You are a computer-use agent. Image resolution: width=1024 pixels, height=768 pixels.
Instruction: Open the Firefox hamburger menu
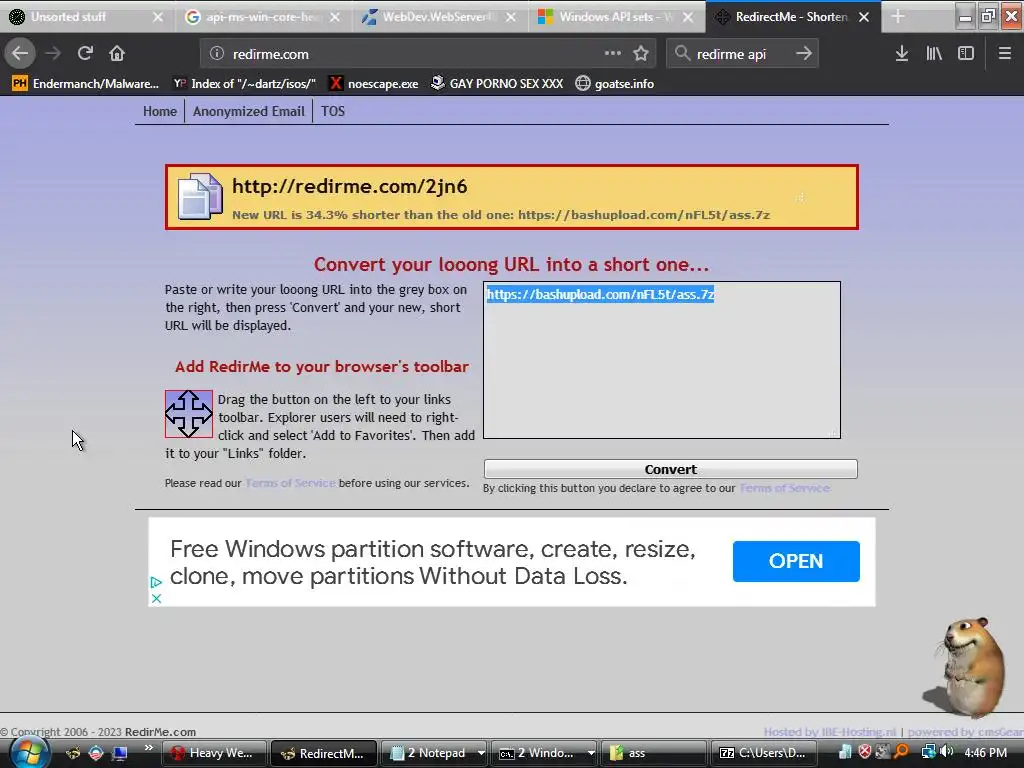pyautogui.click(x=1004, y=53)
